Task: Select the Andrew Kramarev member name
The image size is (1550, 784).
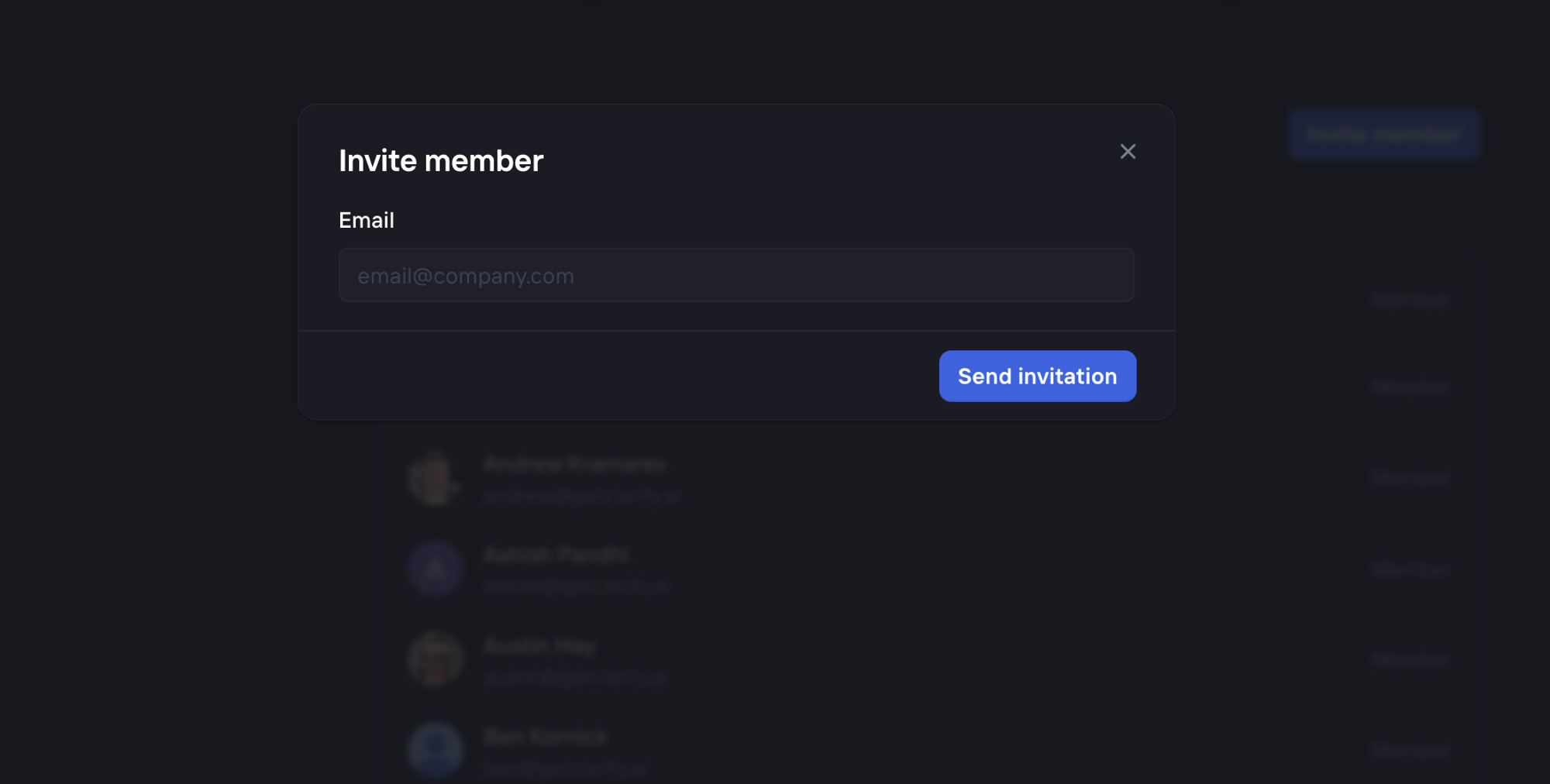Action: coord(574,464)
